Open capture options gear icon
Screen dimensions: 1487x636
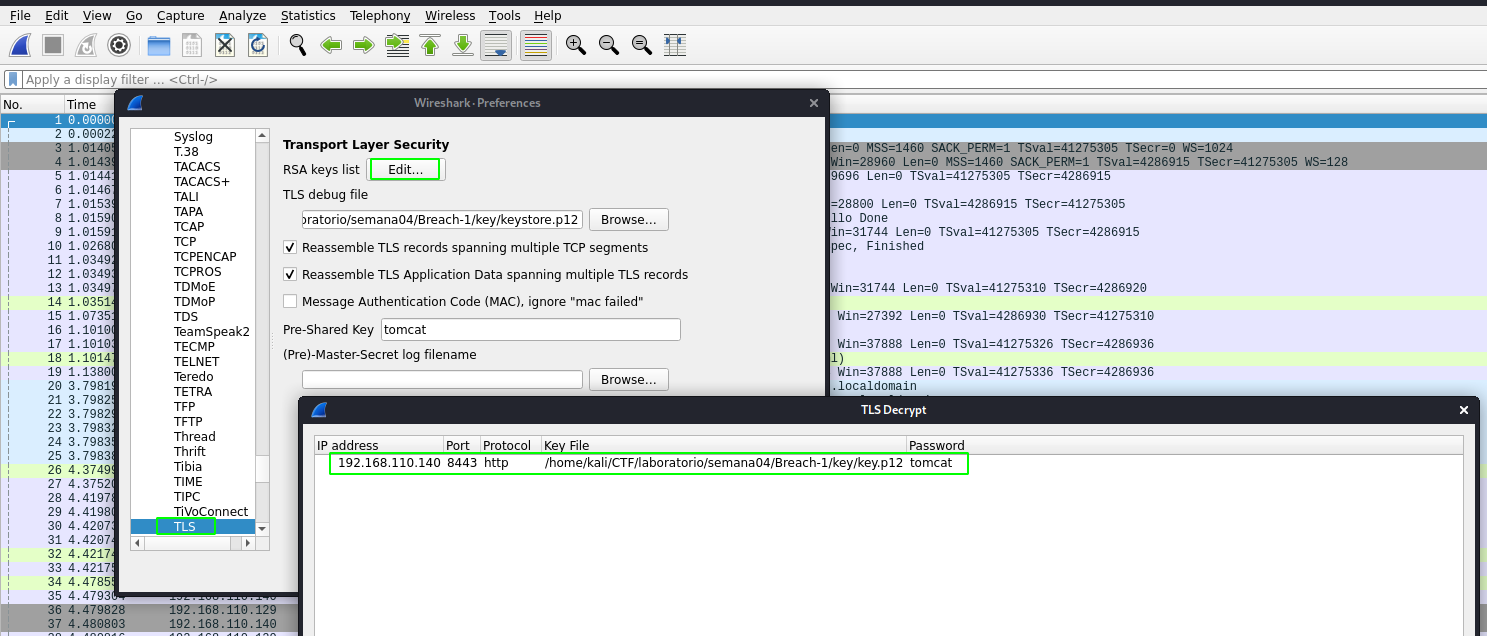tap(119, 45)
